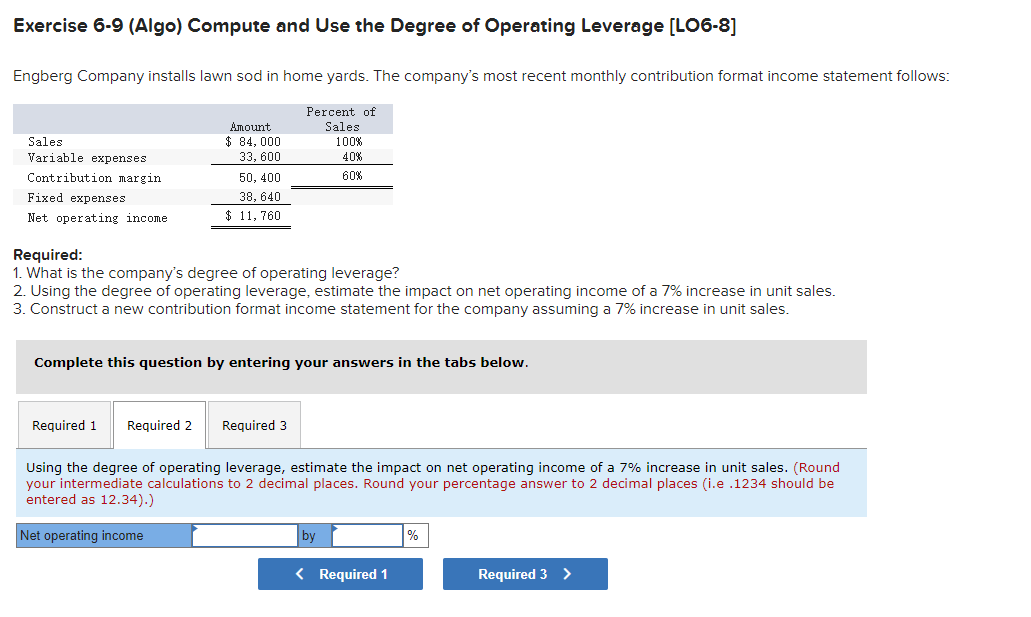This screenshot has width=1031, height=617.
Task: Click the Required 1 navigation button
Action: click(x=340, y=573)
